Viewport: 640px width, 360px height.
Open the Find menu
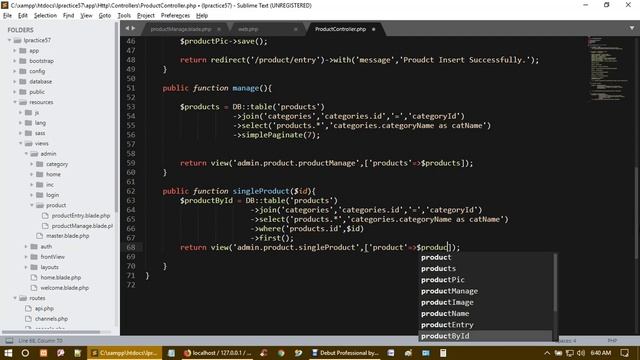[68, 16]
